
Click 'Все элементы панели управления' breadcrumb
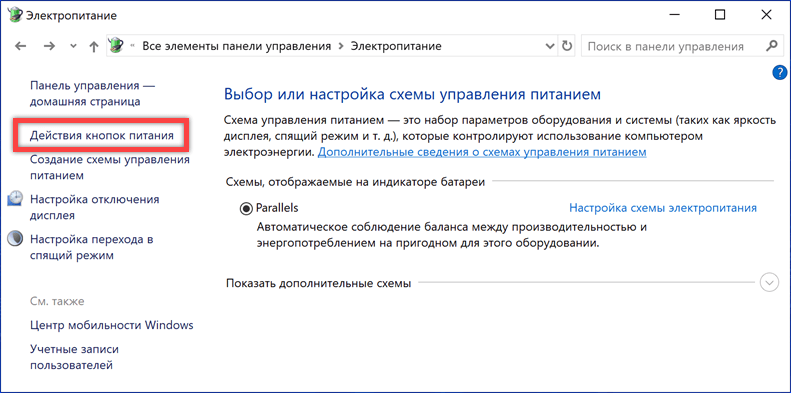coord(237,46)
